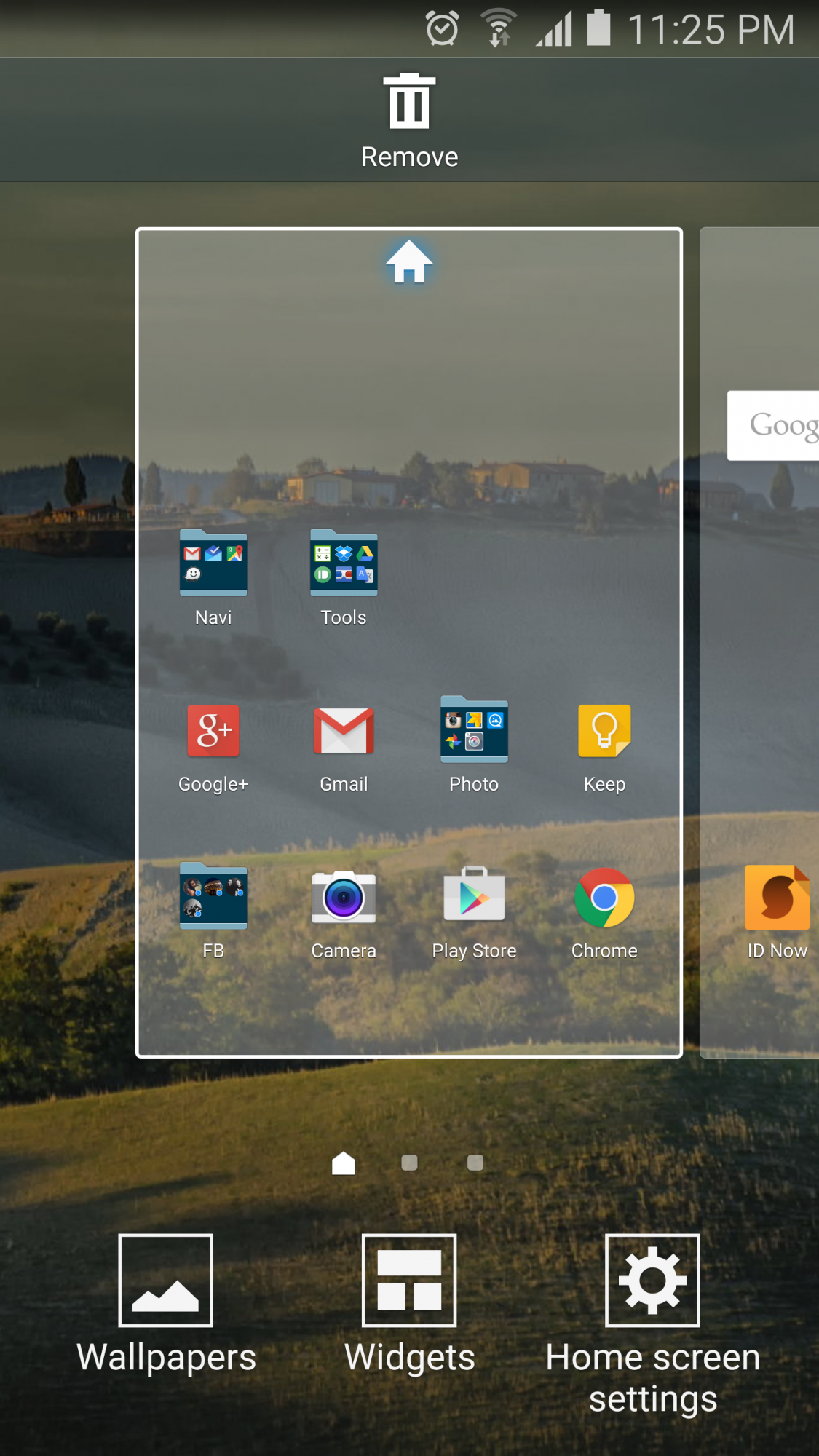Viewport: 819px width, 1456px height.
Task: Open the FB folder
Action: 213,911
